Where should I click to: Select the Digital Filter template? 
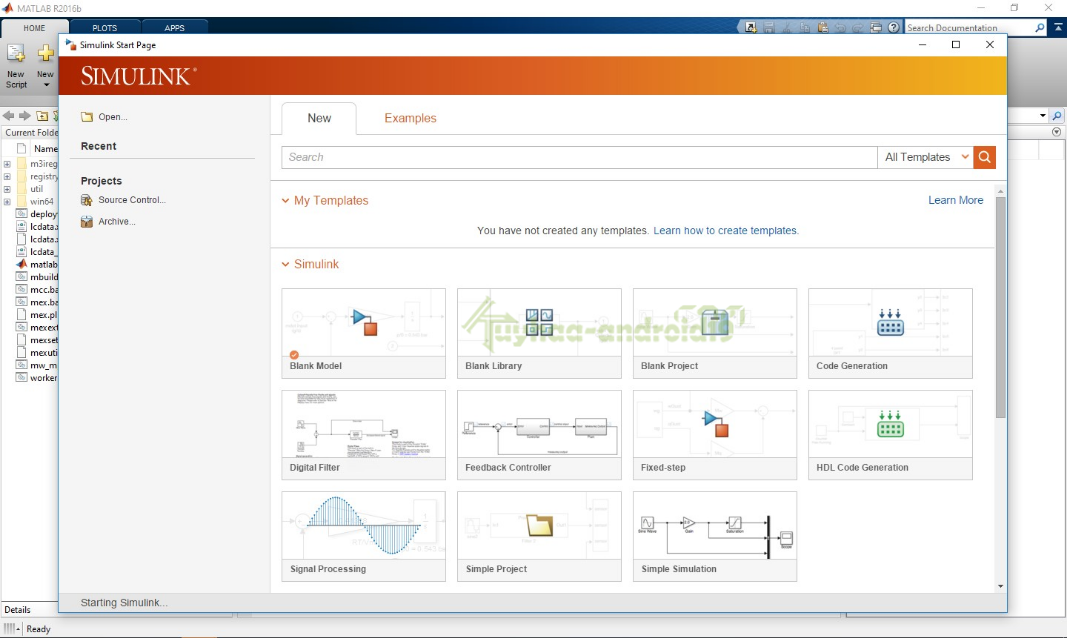[x=363, y=435]
